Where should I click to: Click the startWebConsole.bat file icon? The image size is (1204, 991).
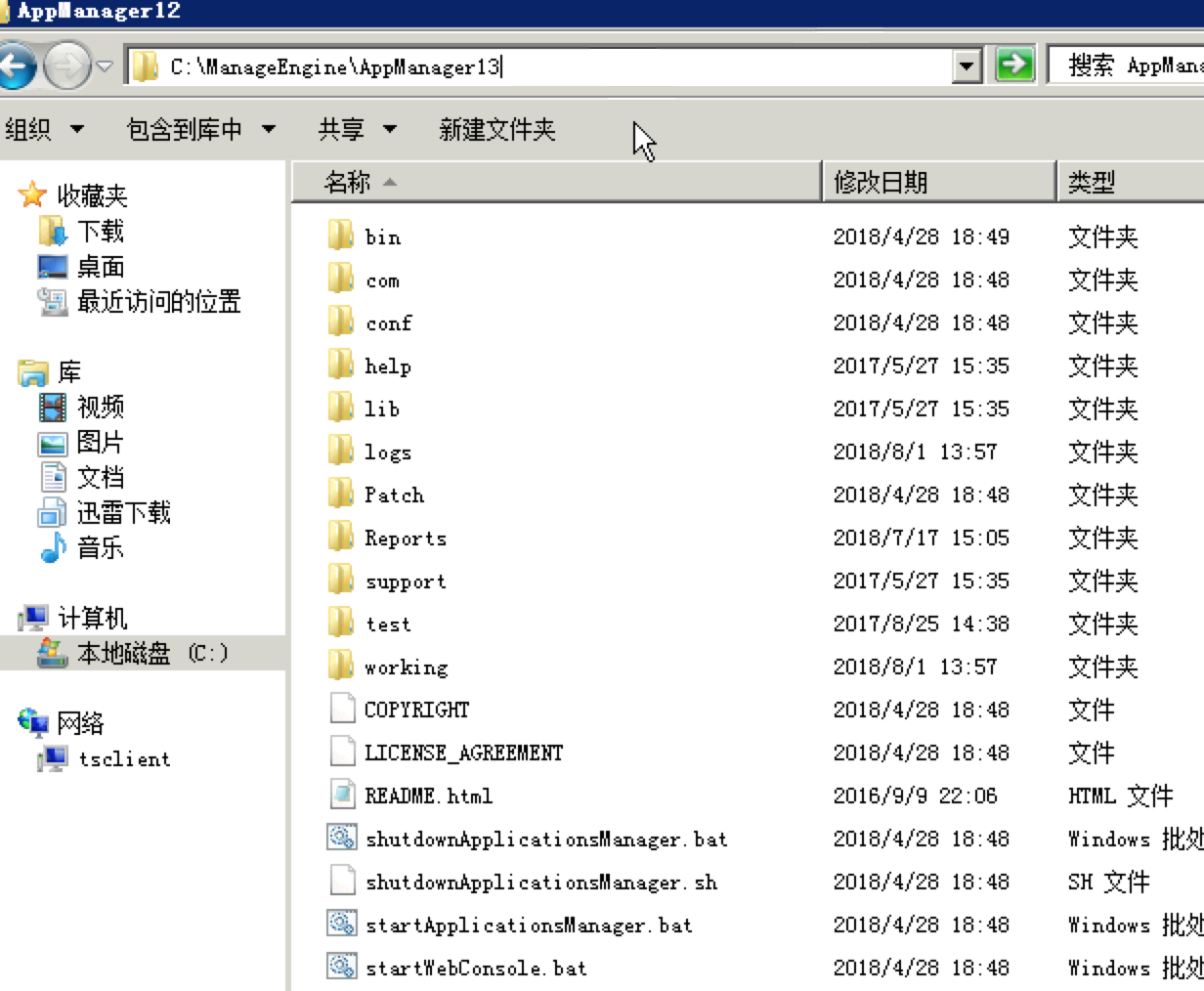pyautogui.click(x=342, y=967)
